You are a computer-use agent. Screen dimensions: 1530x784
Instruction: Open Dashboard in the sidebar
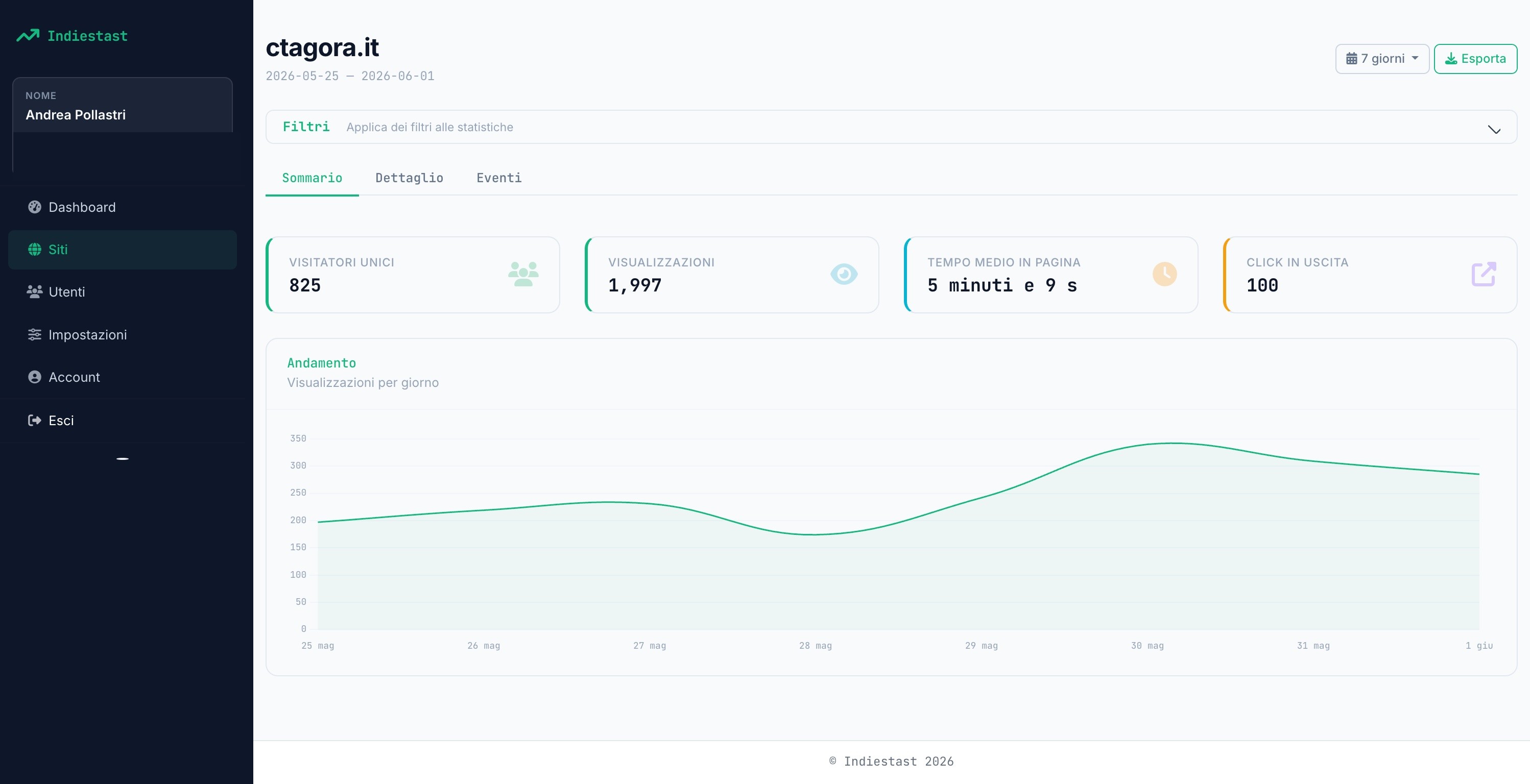(x=123, y=207)
